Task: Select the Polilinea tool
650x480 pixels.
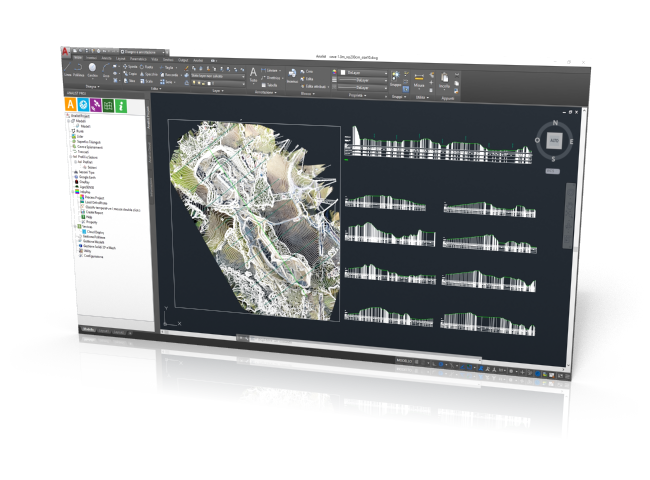Action: (79, 70)
